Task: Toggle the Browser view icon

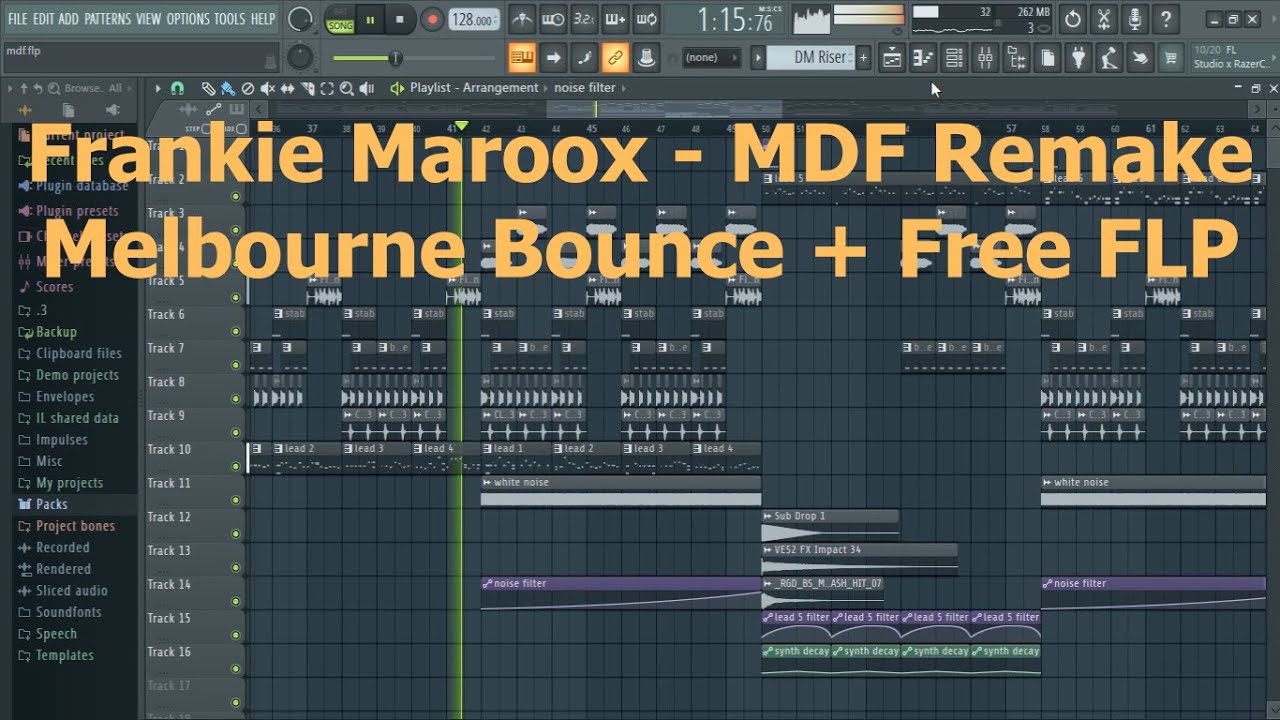Action: tap(1016, 58)
